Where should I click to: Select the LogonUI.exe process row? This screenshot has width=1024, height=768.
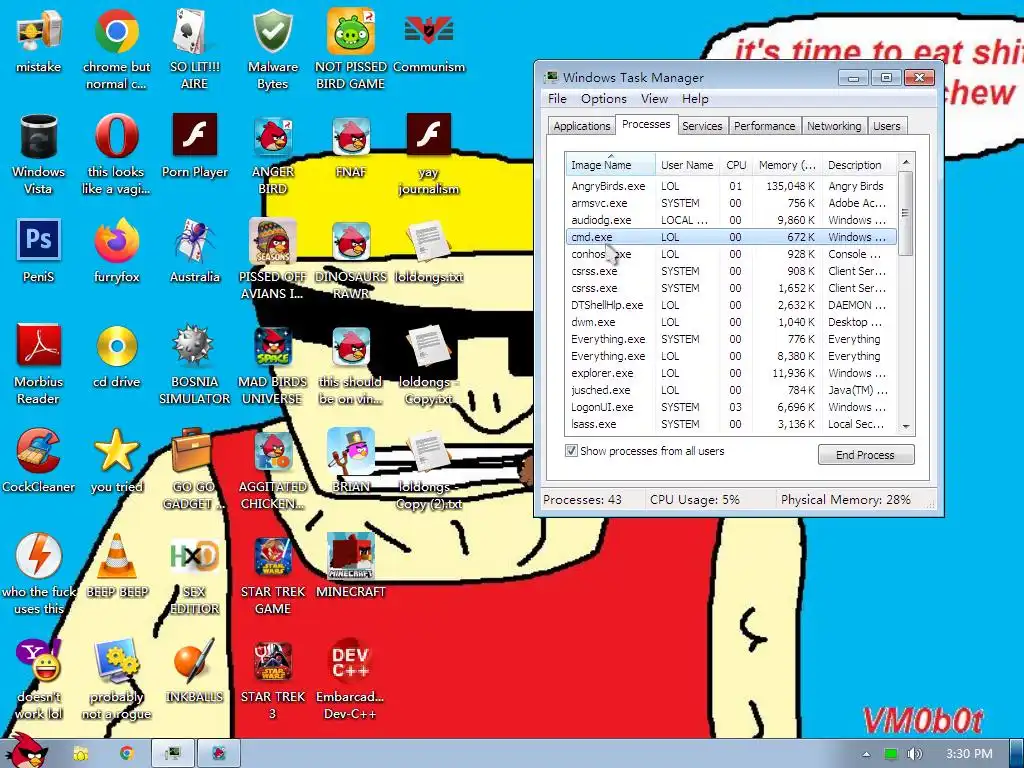click(731, 407)
